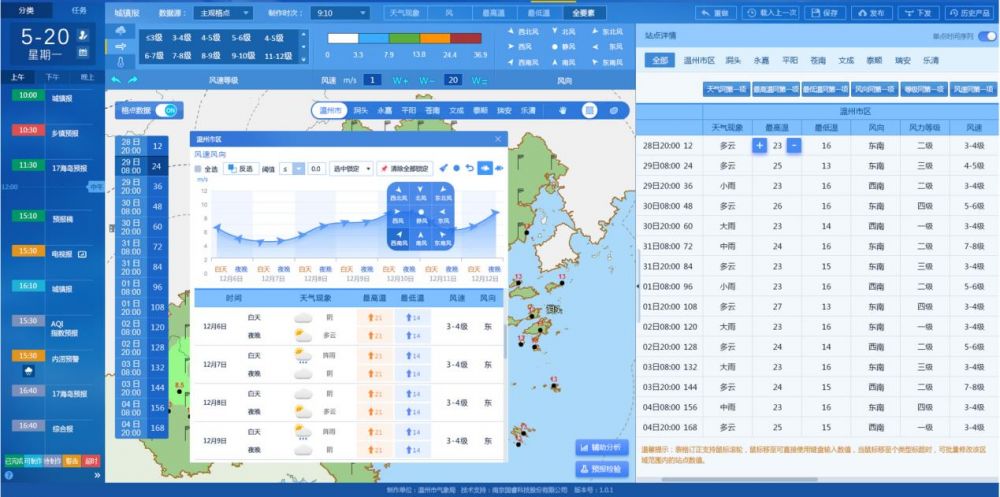The height and width of the screenshot is (497, 1000).
Task: Open the 制作时次 9:10 dropdown
Action: tap(338, 14)
